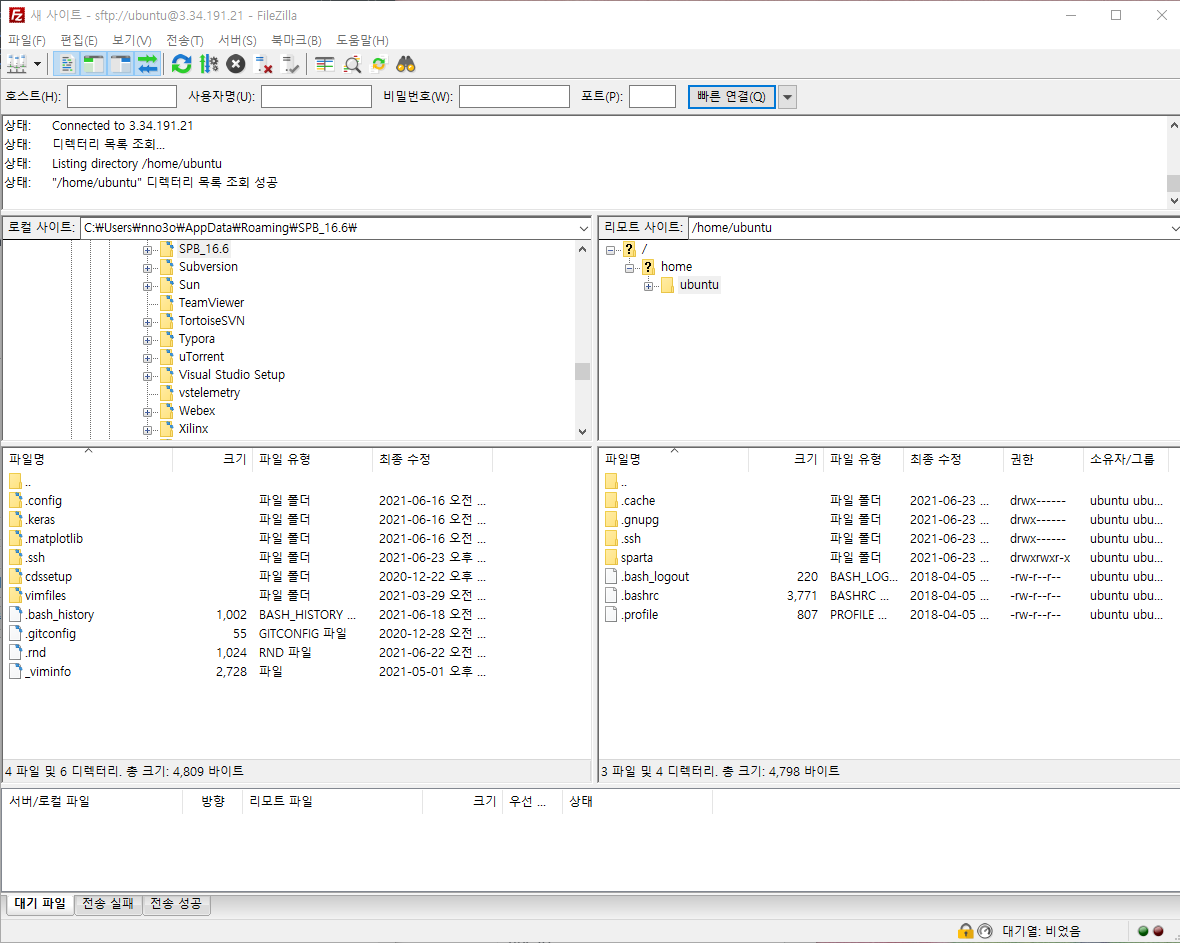Expand the SPB_16.6 local folder
The image size is (1186, 943).
(x=147, y=250)
